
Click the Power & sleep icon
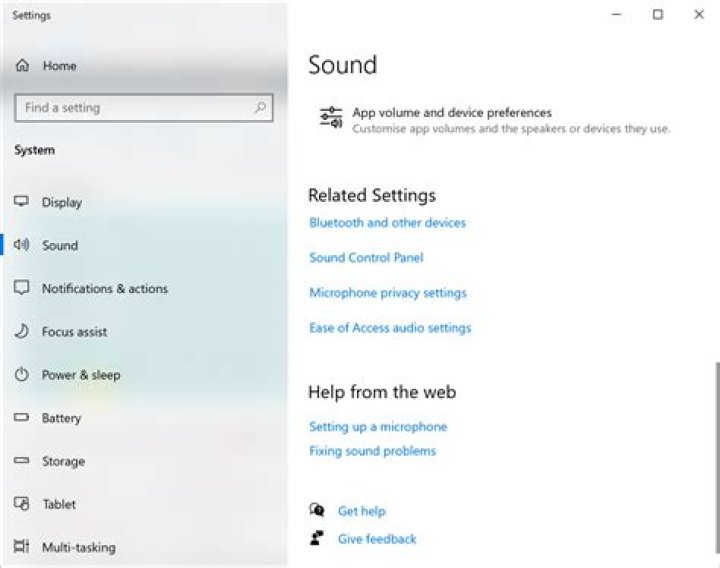click(22, 375)
